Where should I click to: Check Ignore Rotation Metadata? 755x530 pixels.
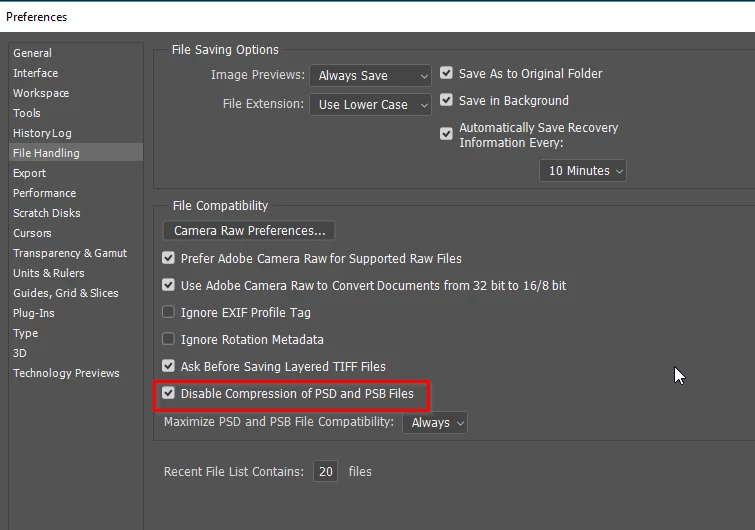pos(168,339)
